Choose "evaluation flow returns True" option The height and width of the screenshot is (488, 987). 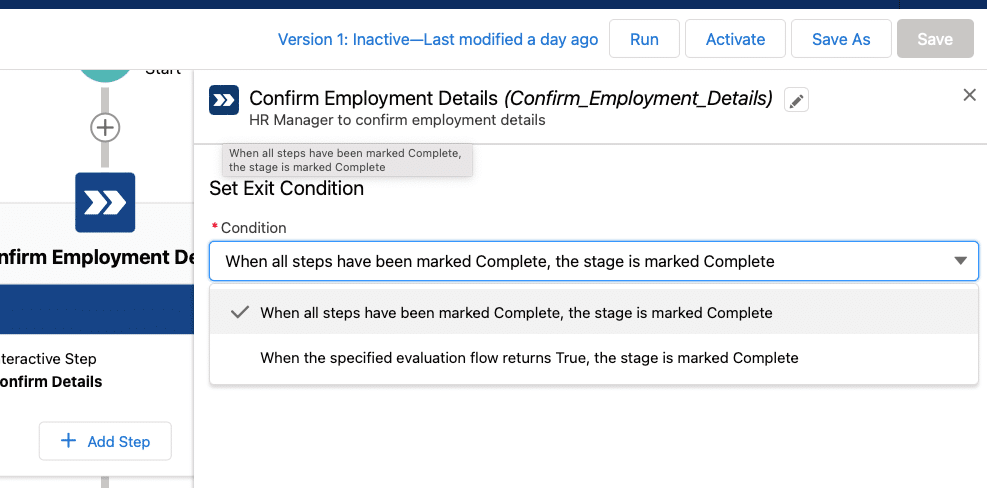tap(529, 357)
